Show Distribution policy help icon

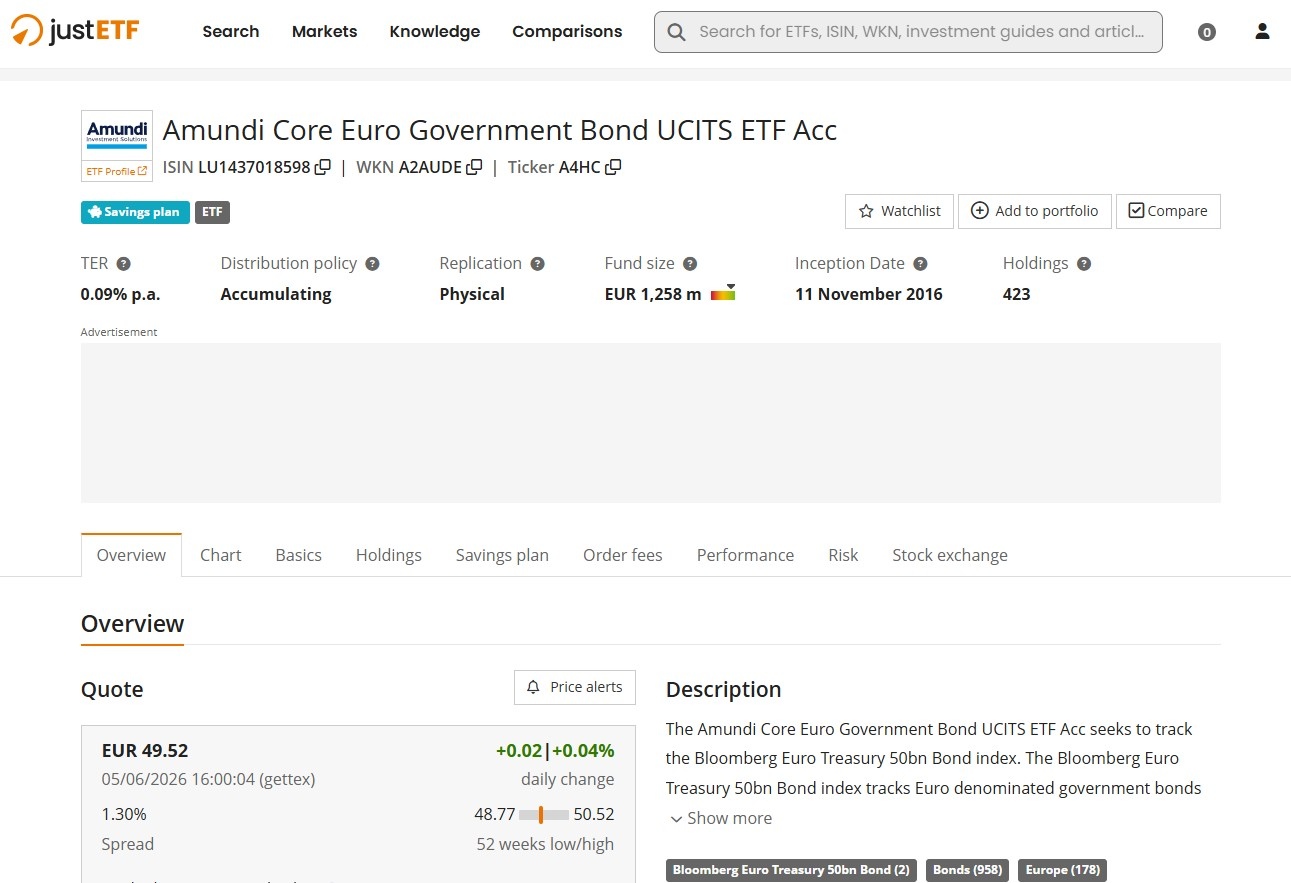click(372, 264)
